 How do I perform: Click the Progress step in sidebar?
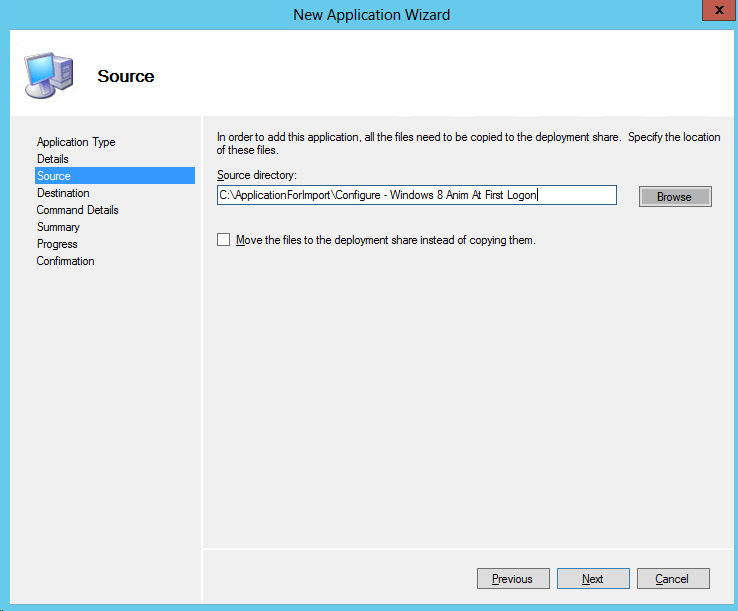[57, 244]
